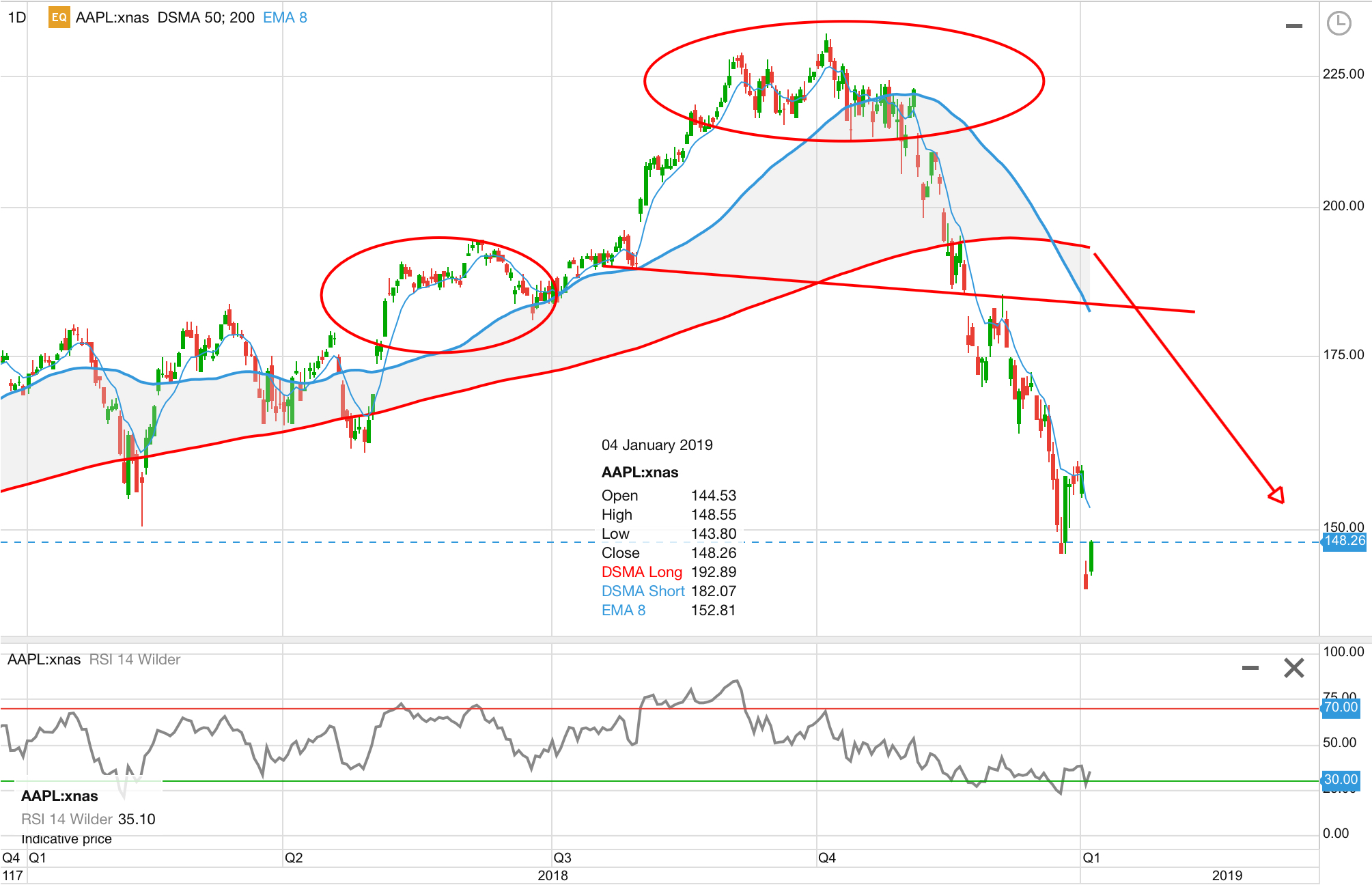The height and width of the screenshot is (885, 1372).
Task: Open the 1D timeframe selector
Action: tap(17, 17)
